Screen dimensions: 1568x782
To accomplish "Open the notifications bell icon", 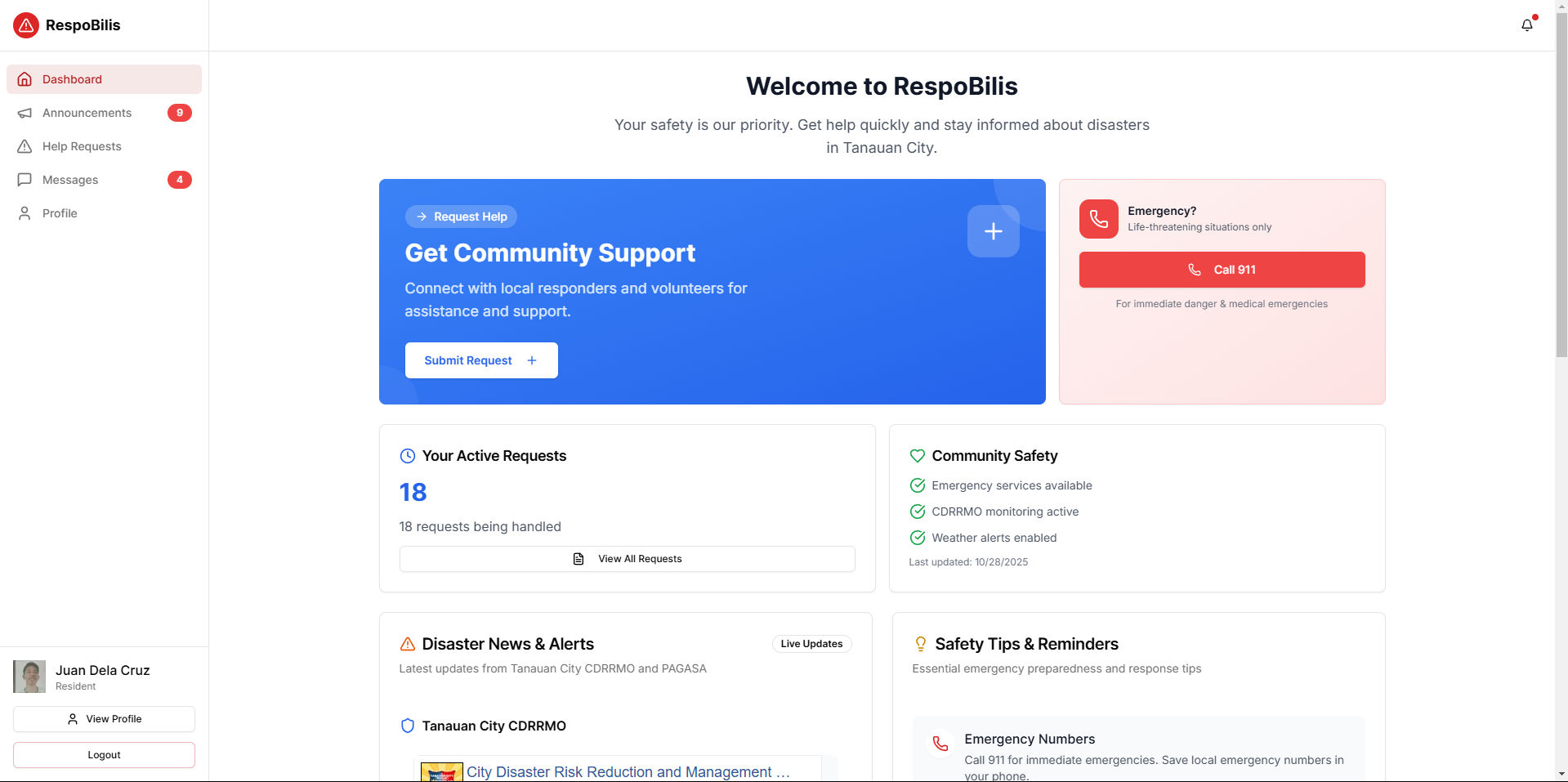I will pos(1526,25).
